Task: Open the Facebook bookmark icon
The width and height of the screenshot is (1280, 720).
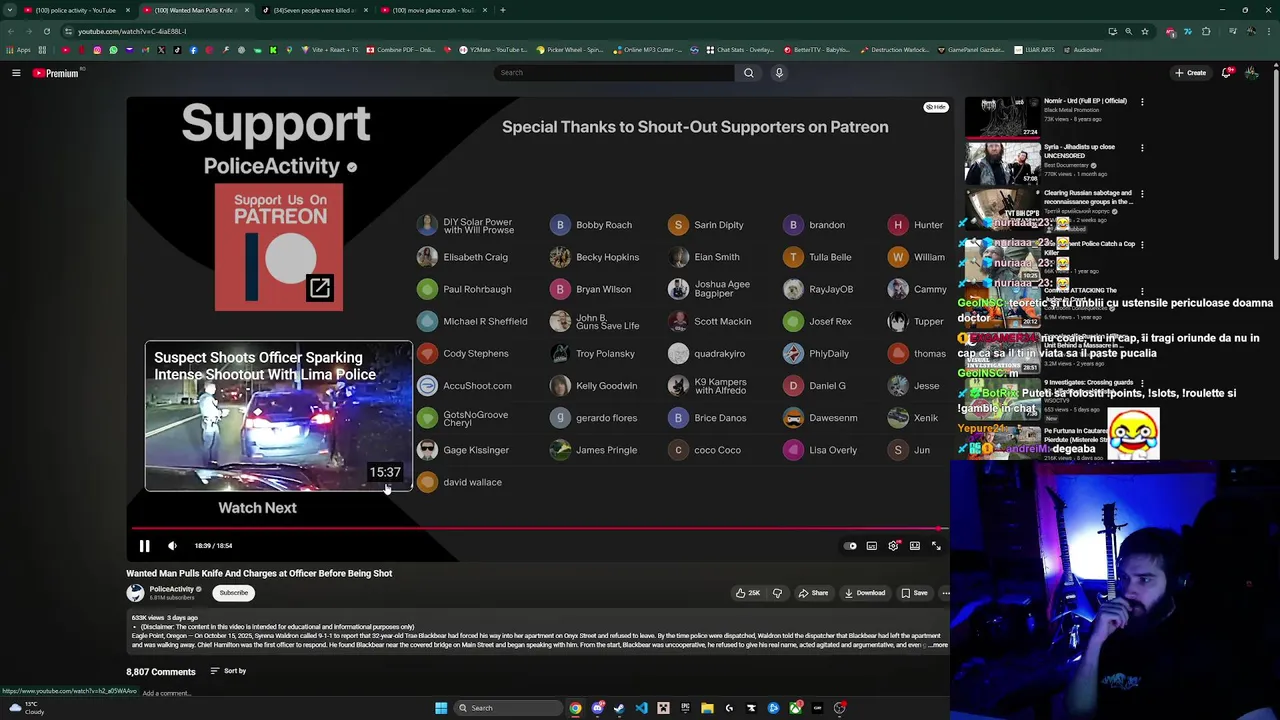Action: 193,50
